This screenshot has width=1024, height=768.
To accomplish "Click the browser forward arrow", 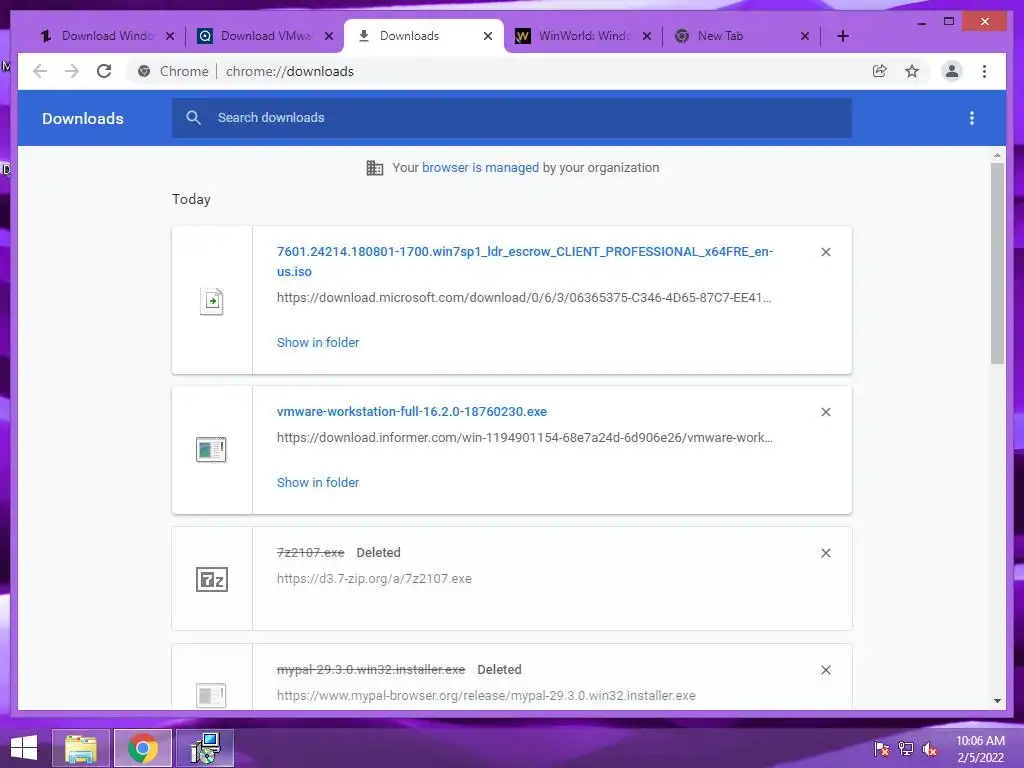I will click(72, 71).
